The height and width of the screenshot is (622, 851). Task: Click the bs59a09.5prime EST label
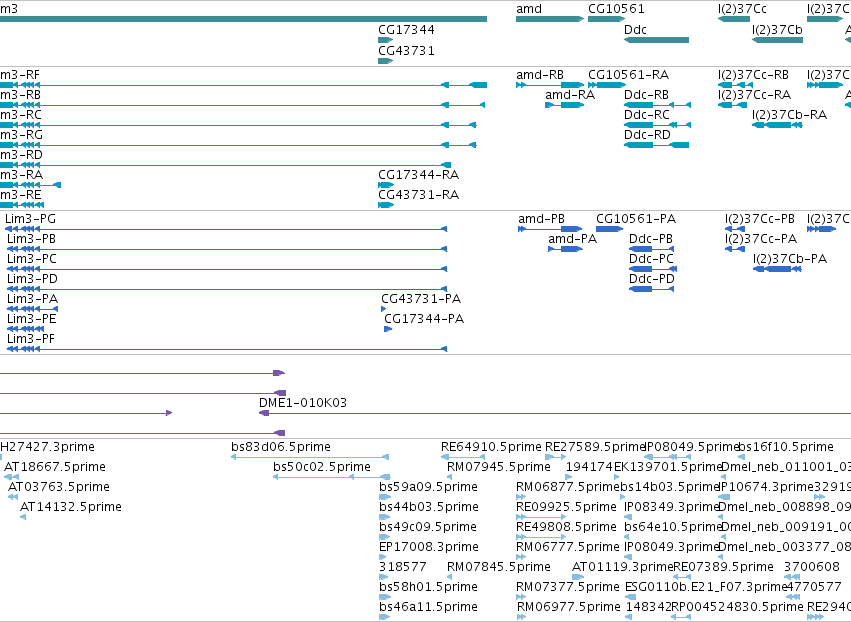[428, 487]
